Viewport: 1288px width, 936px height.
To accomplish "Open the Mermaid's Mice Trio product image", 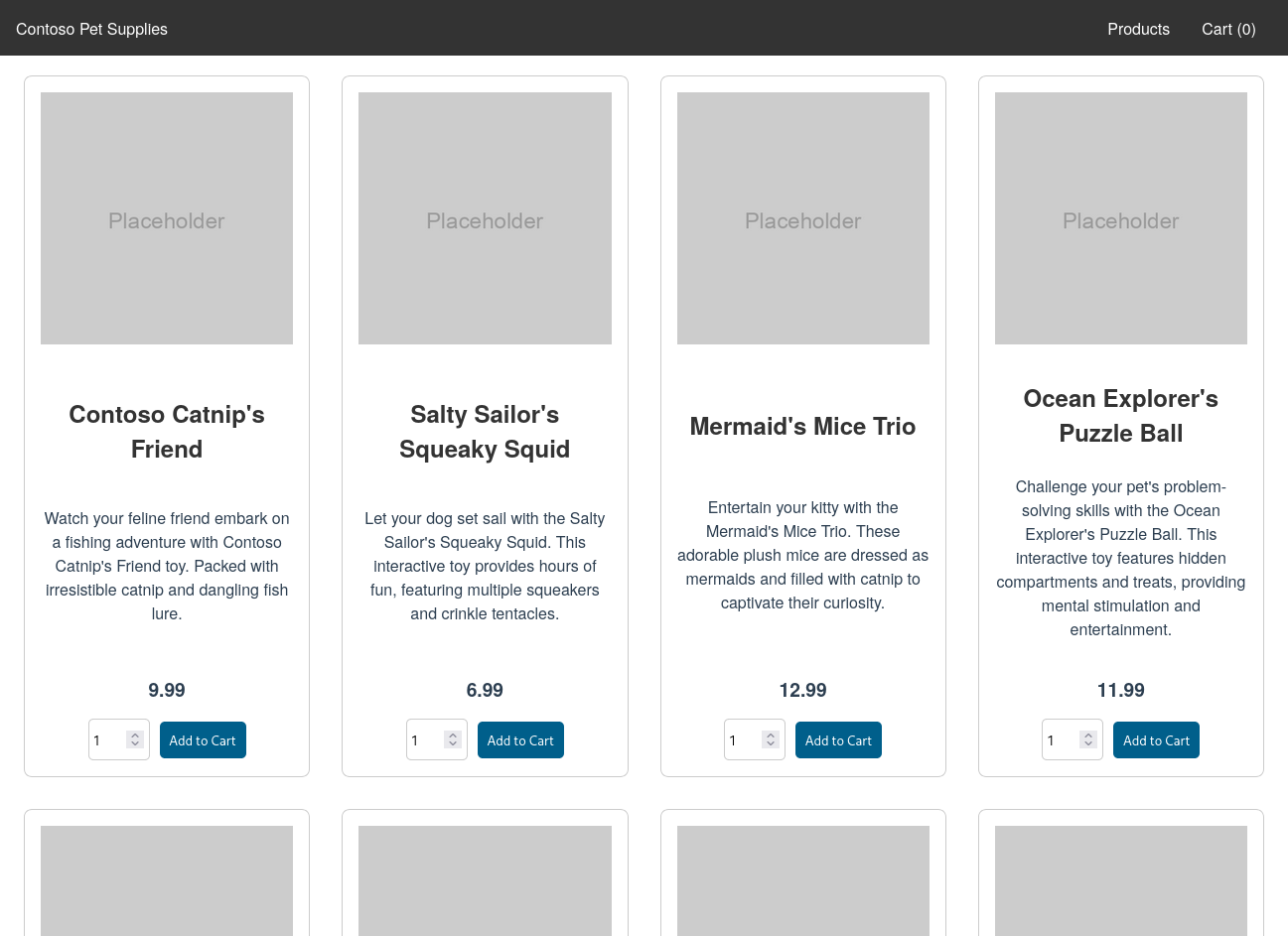I will point(802,218).
